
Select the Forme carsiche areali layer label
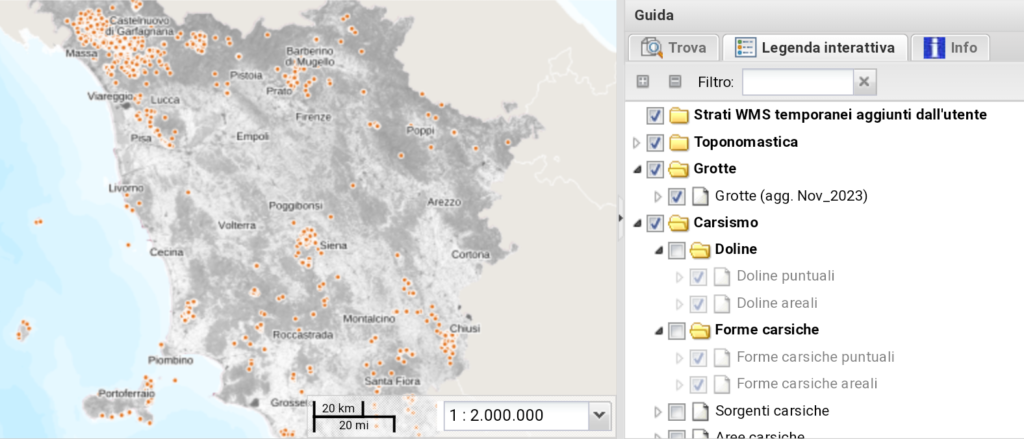click(x=806, y=384)
